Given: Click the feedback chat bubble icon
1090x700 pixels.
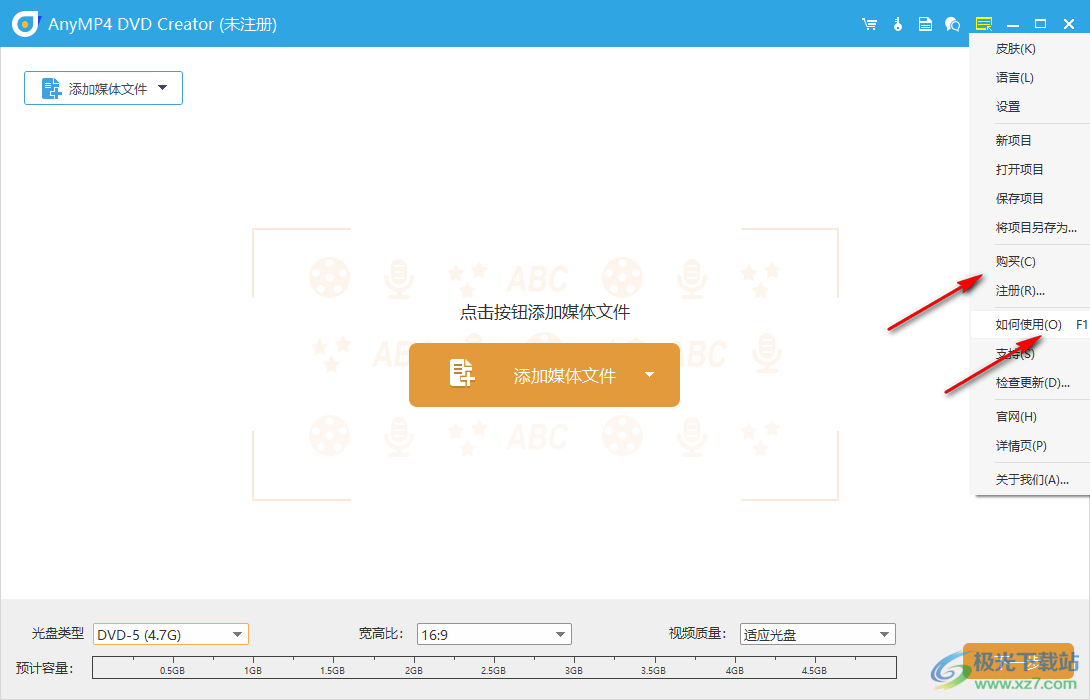Looking at the screenshot, I should [952, 23].
